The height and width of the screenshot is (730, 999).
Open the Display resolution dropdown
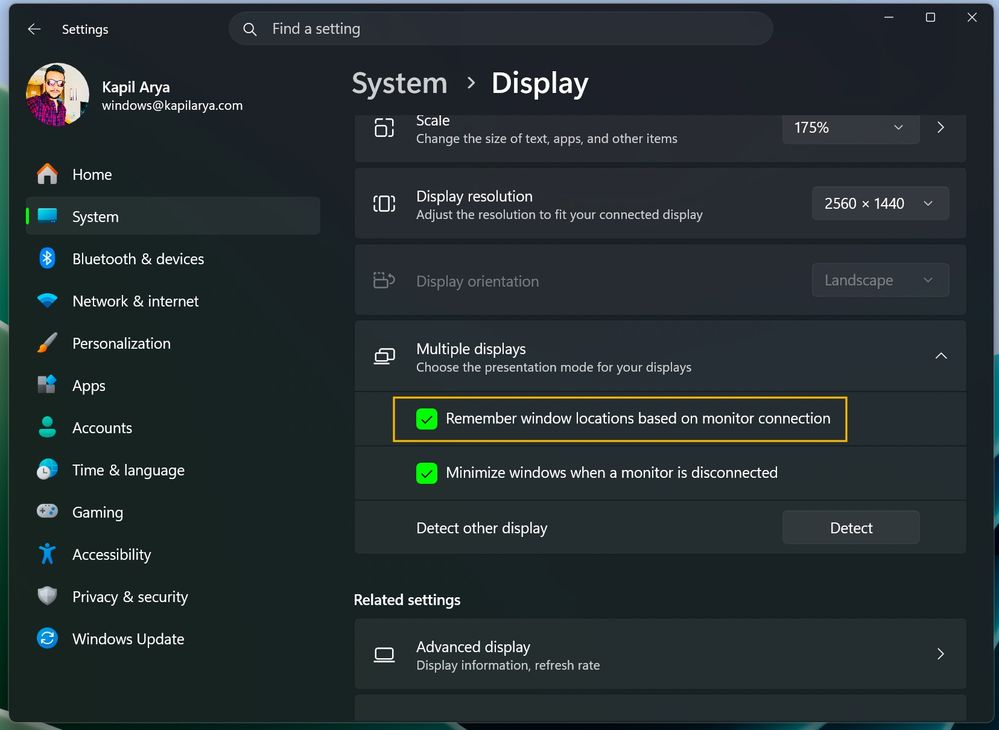click(879, 204)
